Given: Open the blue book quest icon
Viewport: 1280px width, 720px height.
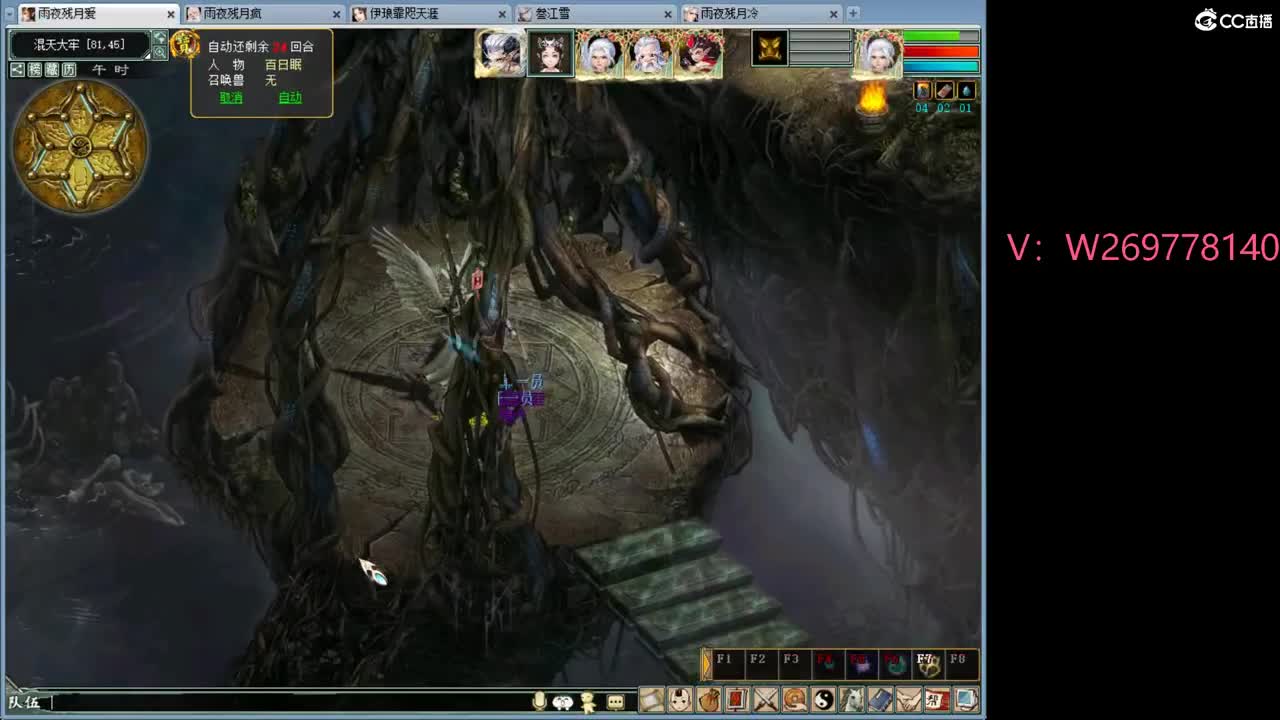Looking at the screenshot, I should coord(880,699).
